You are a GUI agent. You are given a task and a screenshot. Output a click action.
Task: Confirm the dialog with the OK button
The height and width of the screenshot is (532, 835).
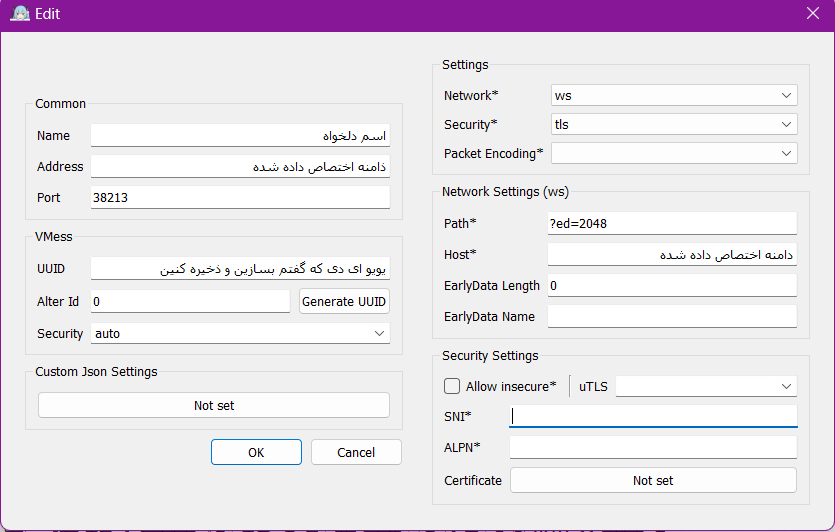tap(256, 452)
